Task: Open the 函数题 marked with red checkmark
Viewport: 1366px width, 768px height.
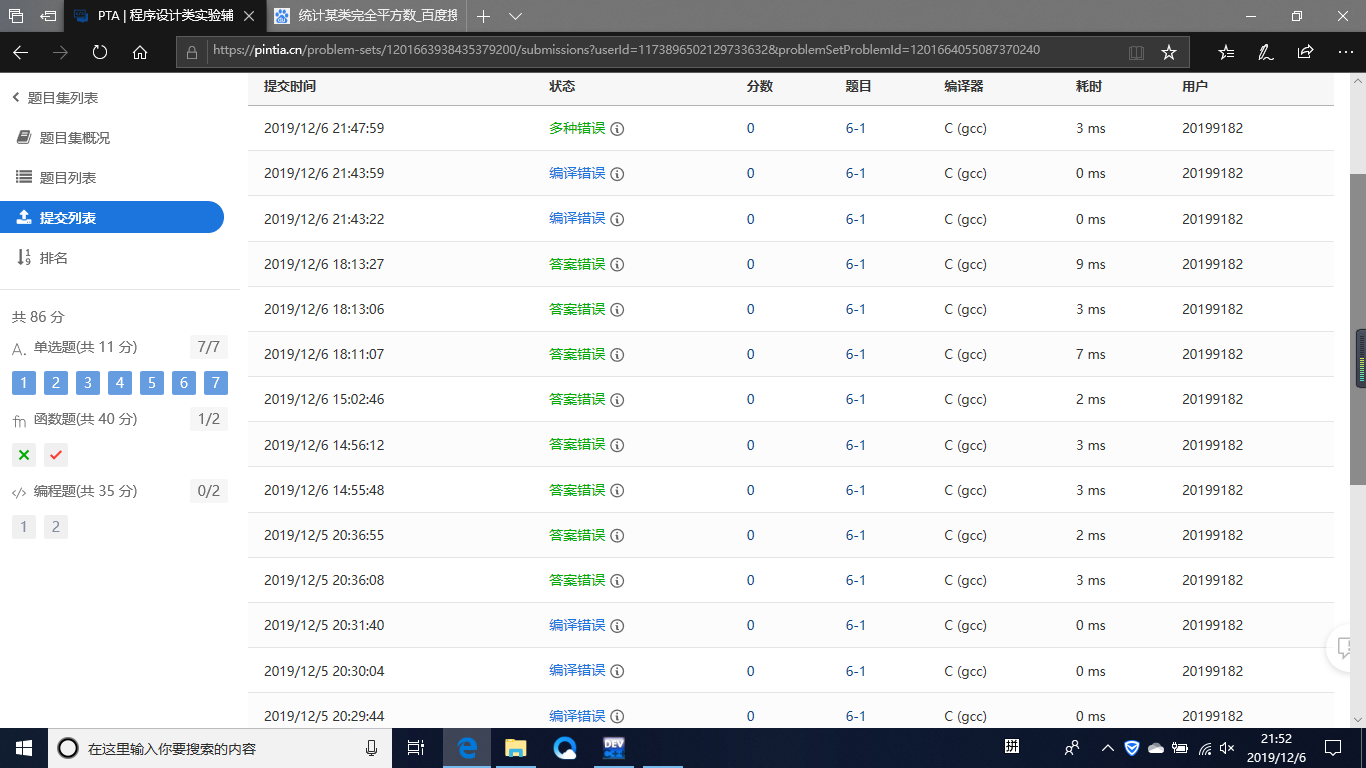Action: (56, 455)
